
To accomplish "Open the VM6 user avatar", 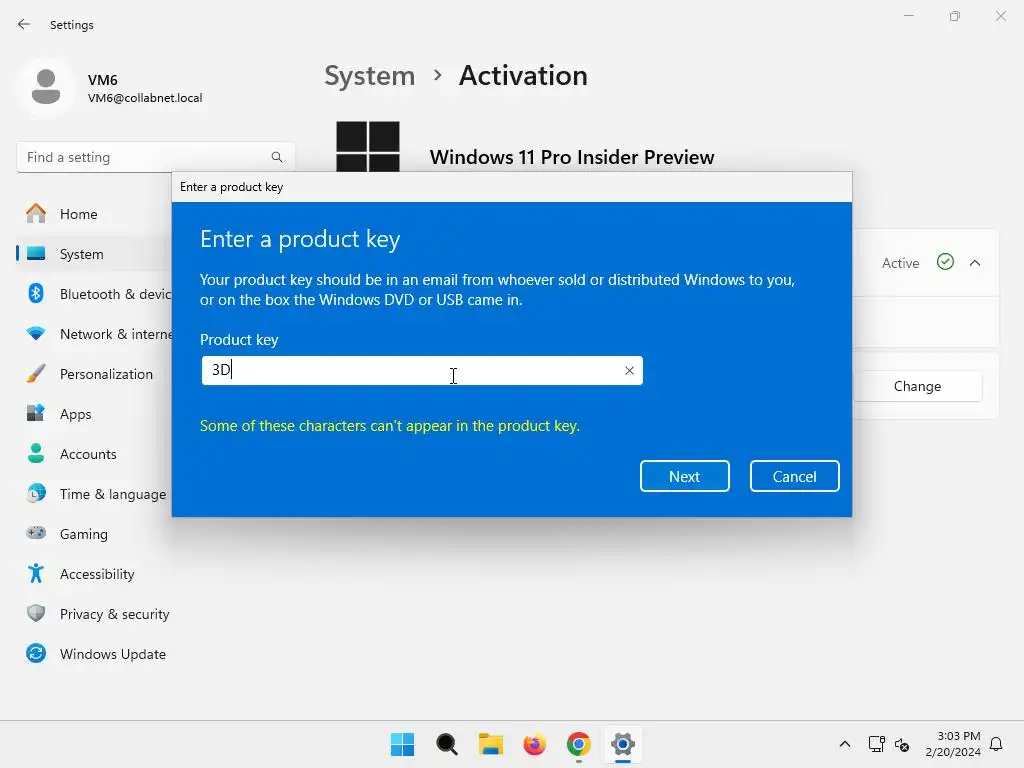I will tap(46, 86).
